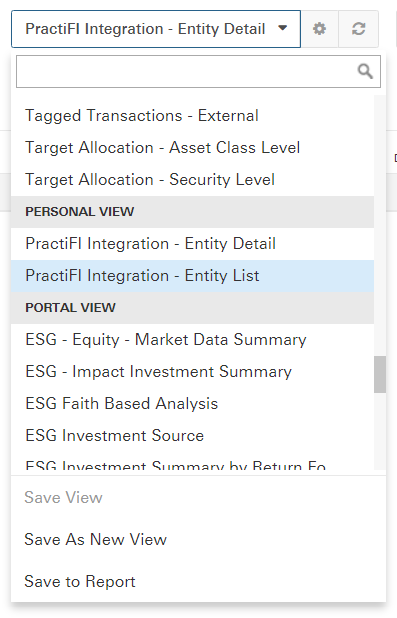This screenshot has height=618, width=397.
Task: Open ESG - Equity - Market Data Summary
Action: pyautogui.click(x=192, y=340)
